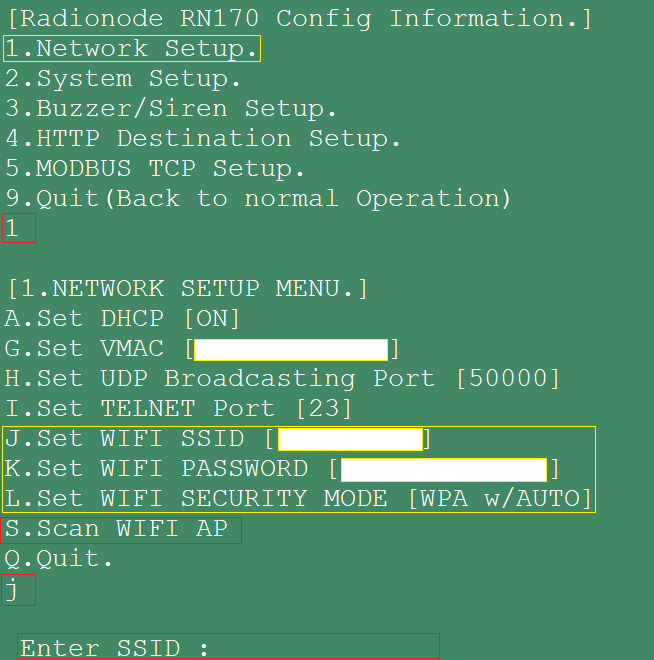Select L.Set WIFI SECURITY MODE line
This screenshot has width=654, height=660.
click(298, 499)
